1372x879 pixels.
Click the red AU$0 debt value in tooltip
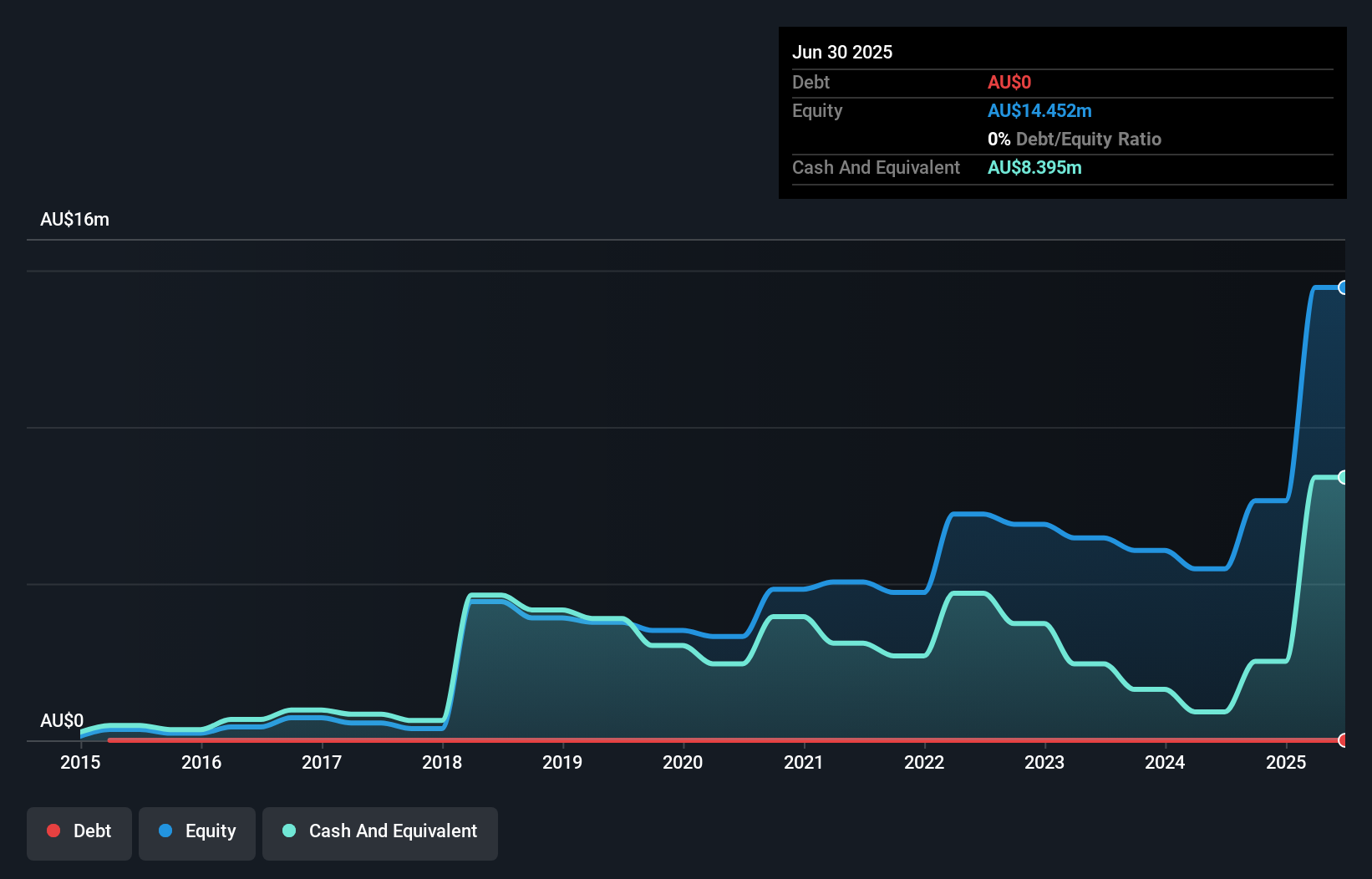pyautogui.click(x=1009, y=83)
